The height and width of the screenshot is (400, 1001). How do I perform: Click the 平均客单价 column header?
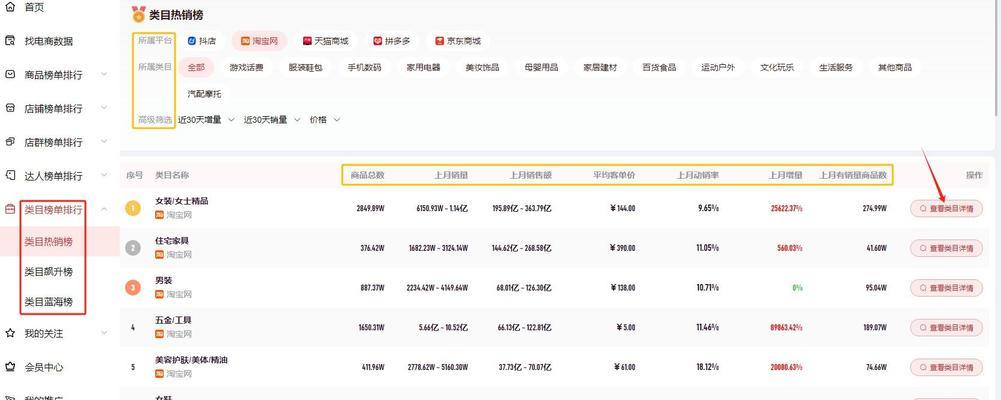coord(614,175)
